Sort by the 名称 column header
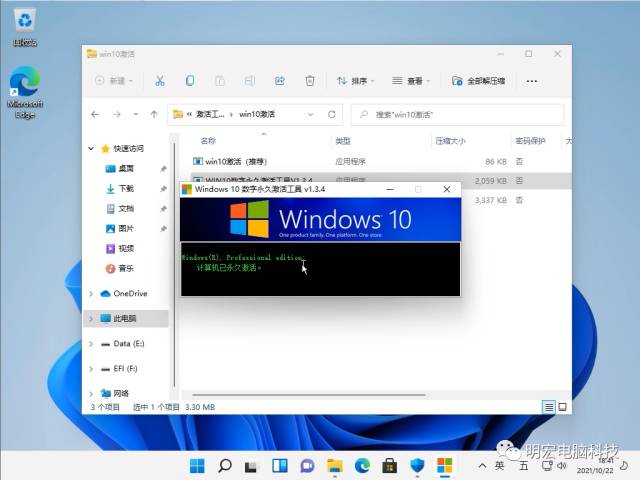Viewport: 640px width, 480px height. (x=208, y=141)
